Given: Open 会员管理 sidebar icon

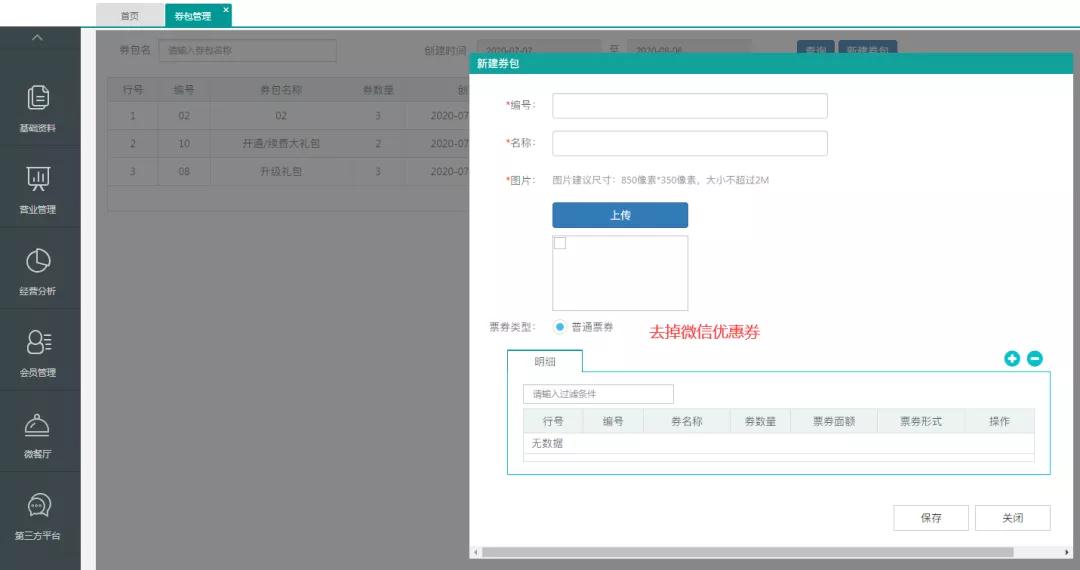Looking at the screenshot, I should click(x=38, y=342).
